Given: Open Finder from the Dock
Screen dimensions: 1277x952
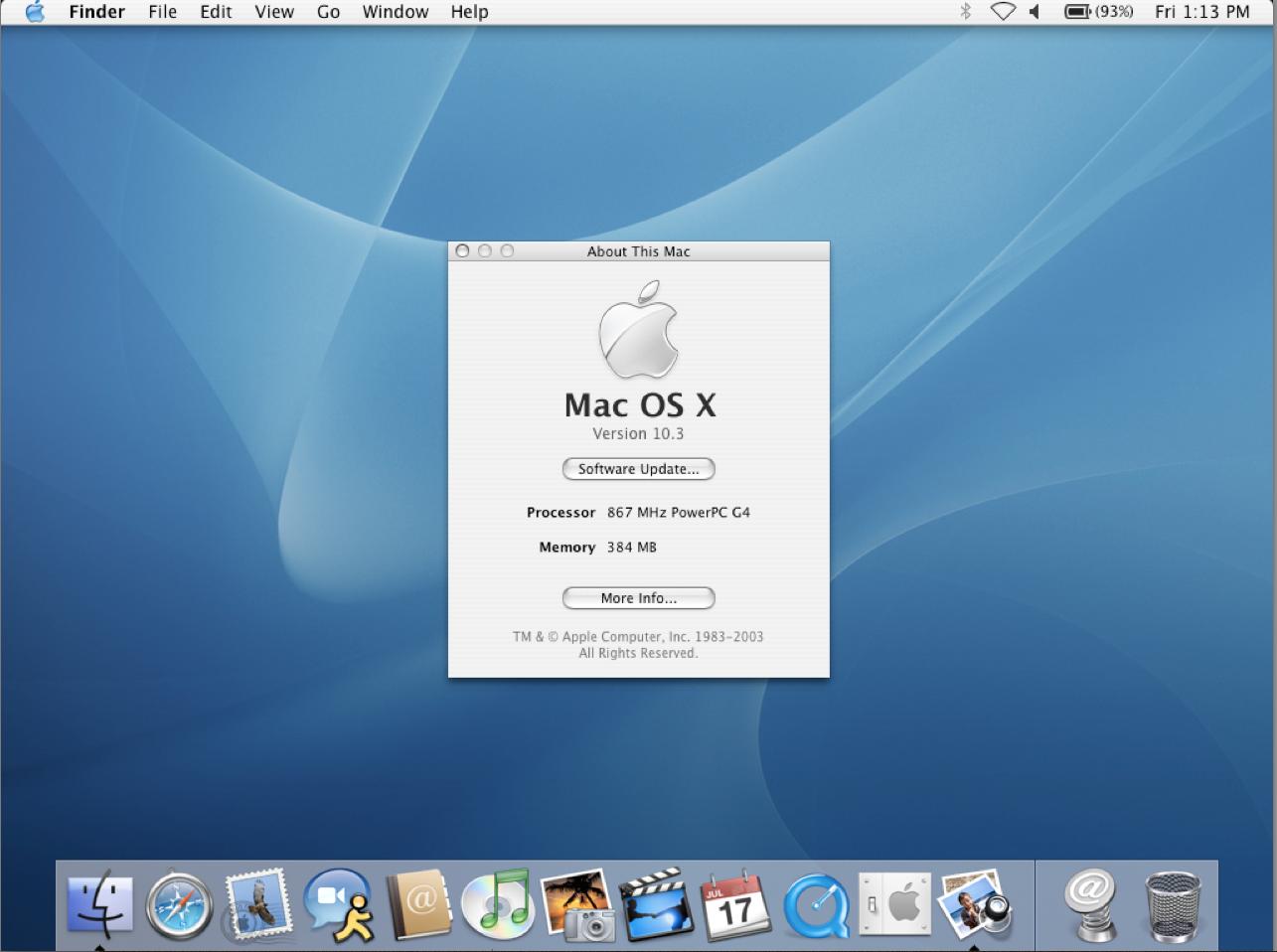Looking at the screenshot, I should 99,902.
